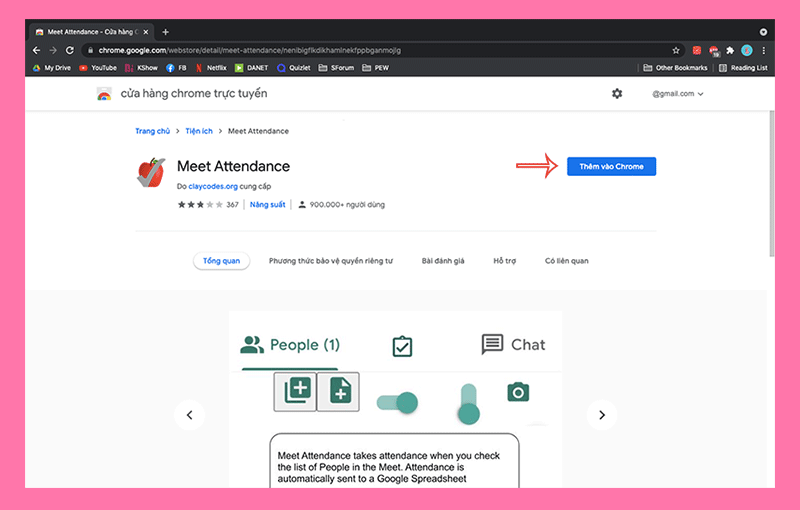This screenshot has height=510, width=800.
Task: Click the browser forward arrow
Action: pyautogui.click(x=53, y=50)
